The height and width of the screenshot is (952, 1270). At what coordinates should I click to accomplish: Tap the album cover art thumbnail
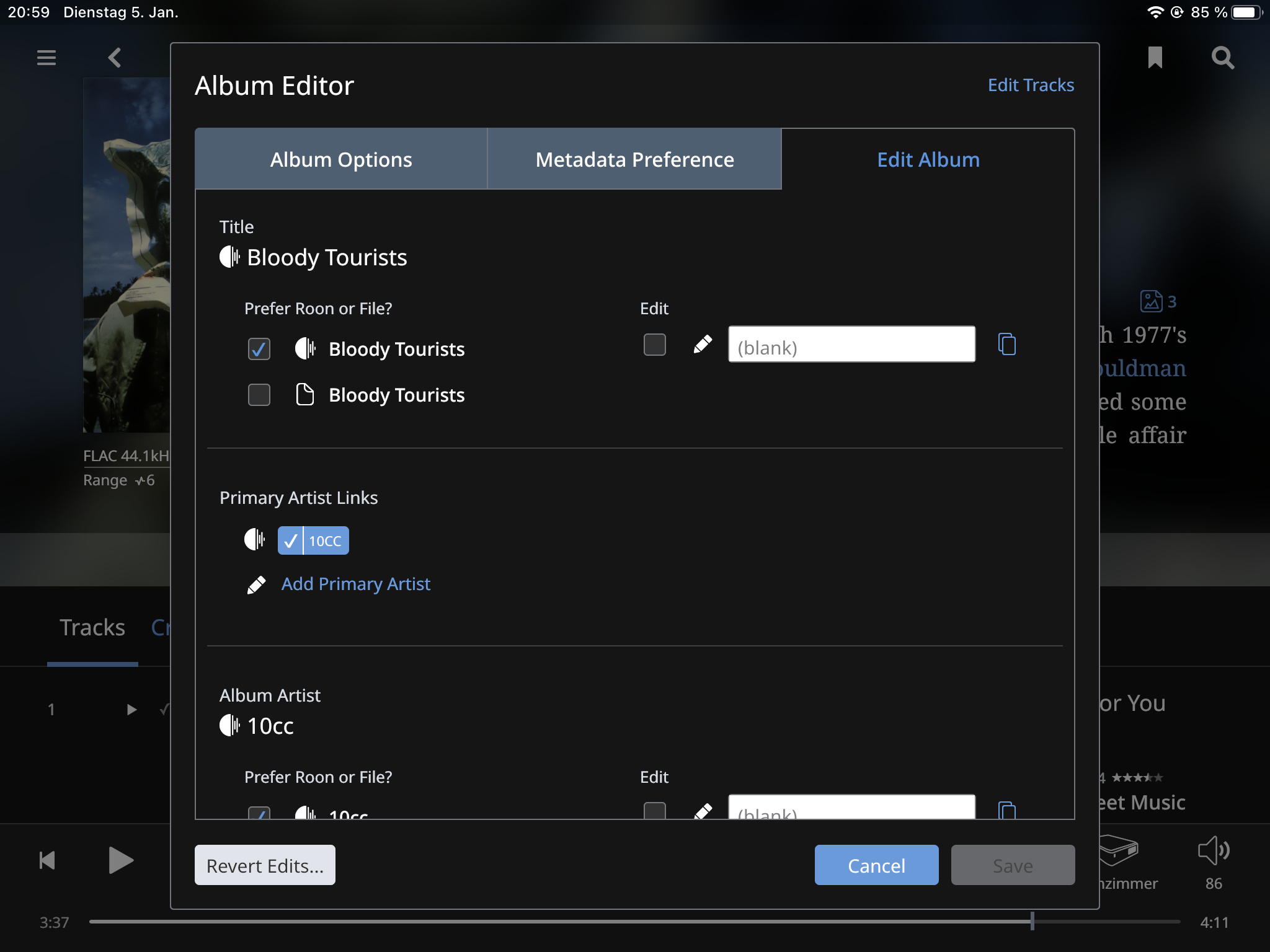coord(127,255)
